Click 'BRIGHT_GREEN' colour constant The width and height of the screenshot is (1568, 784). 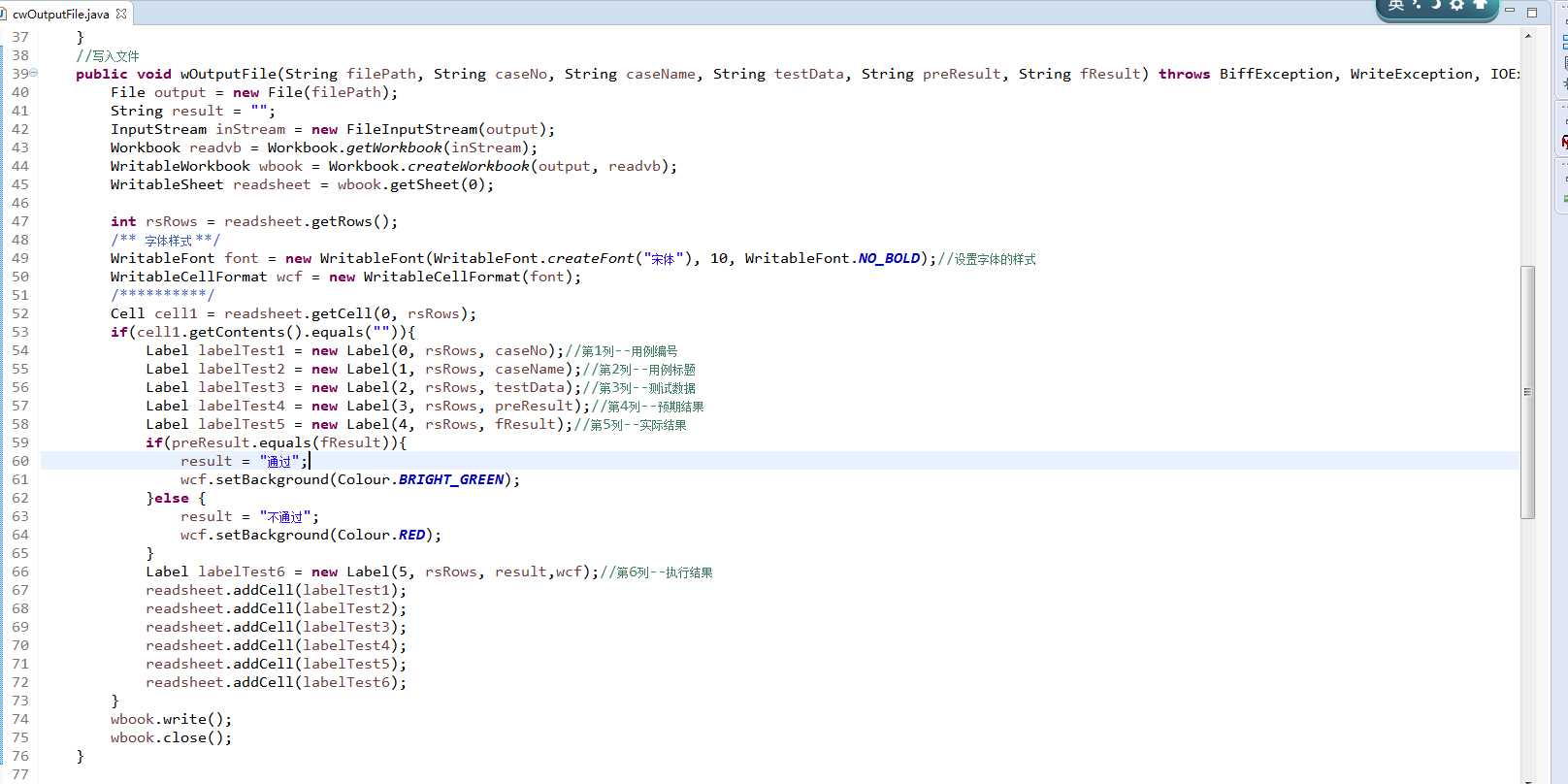(451, 479)
